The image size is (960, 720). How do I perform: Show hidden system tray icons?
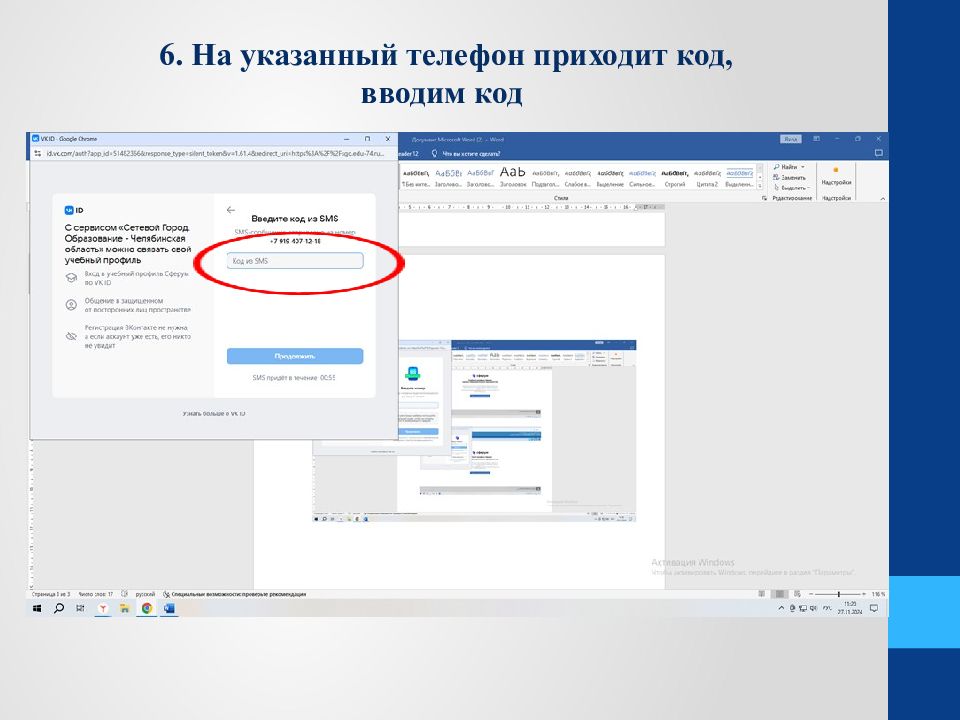click(781, 609)
